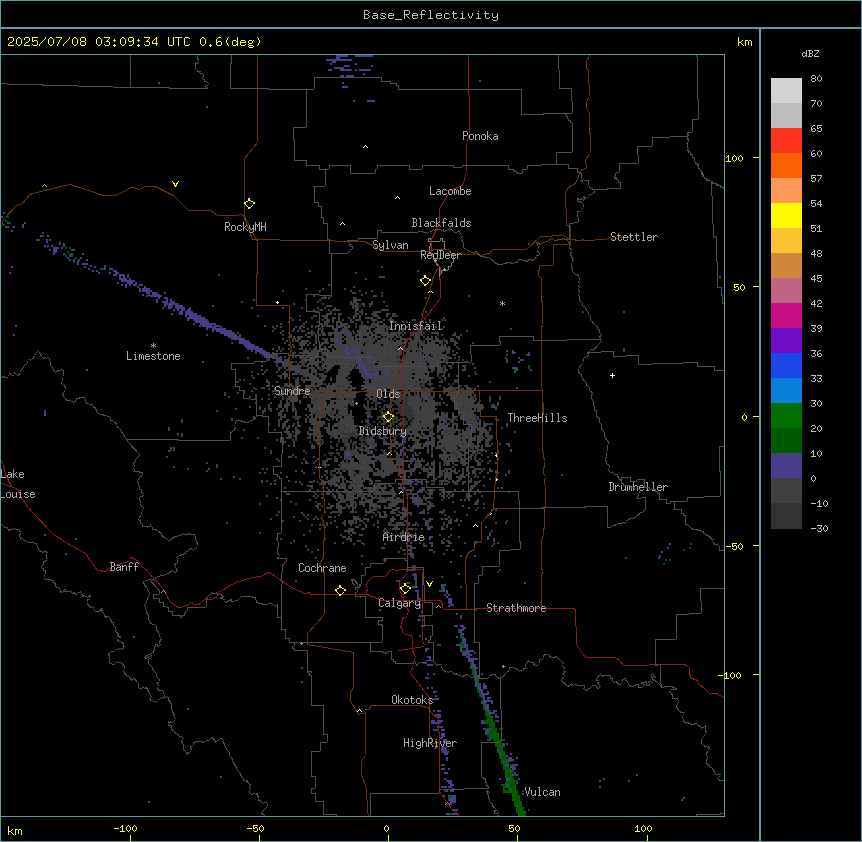
Task: Click the RedDeer city label
Action: 441,255
